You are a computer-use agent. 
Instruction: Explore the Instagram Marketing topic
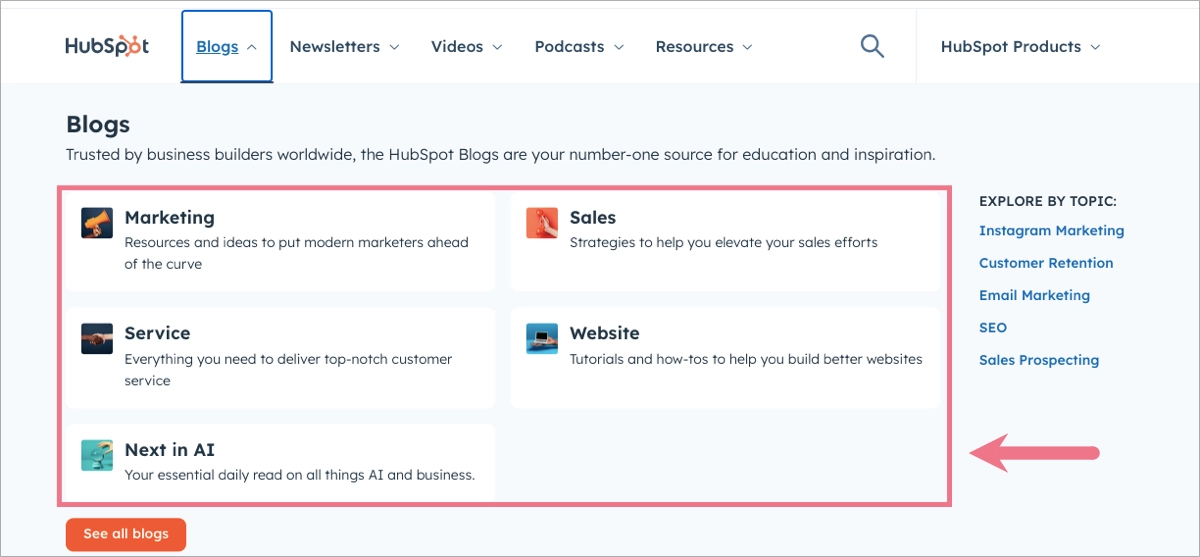[x=1051, y=230]
